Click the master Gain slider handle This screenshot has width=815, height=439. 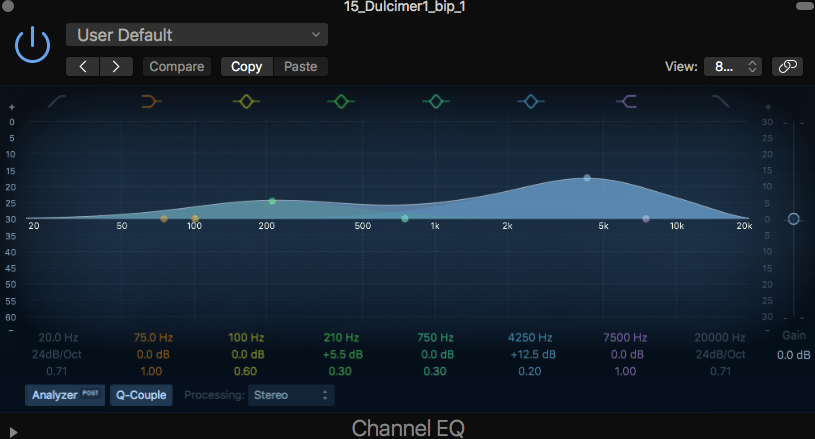coord(793,219)
